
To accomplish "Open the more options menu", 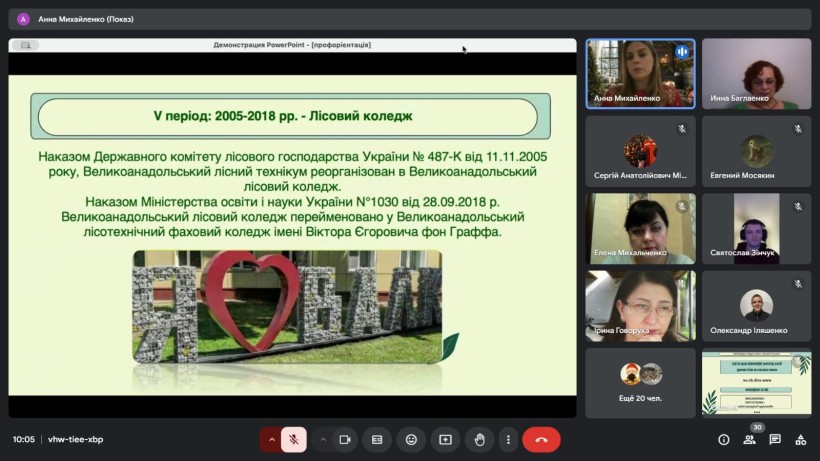I will (508, 440).
